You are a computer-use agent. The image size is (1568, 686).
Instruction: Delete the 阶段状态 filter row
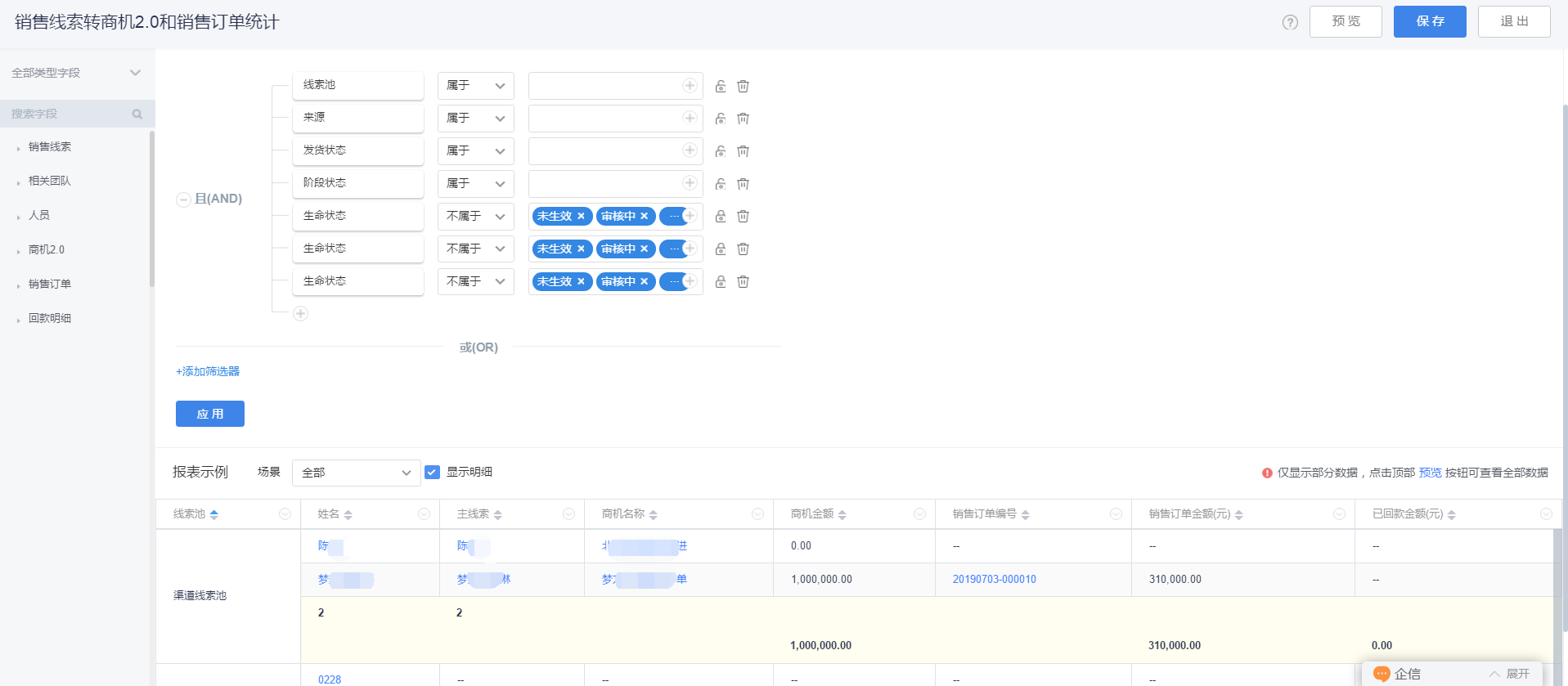point(743,184)
